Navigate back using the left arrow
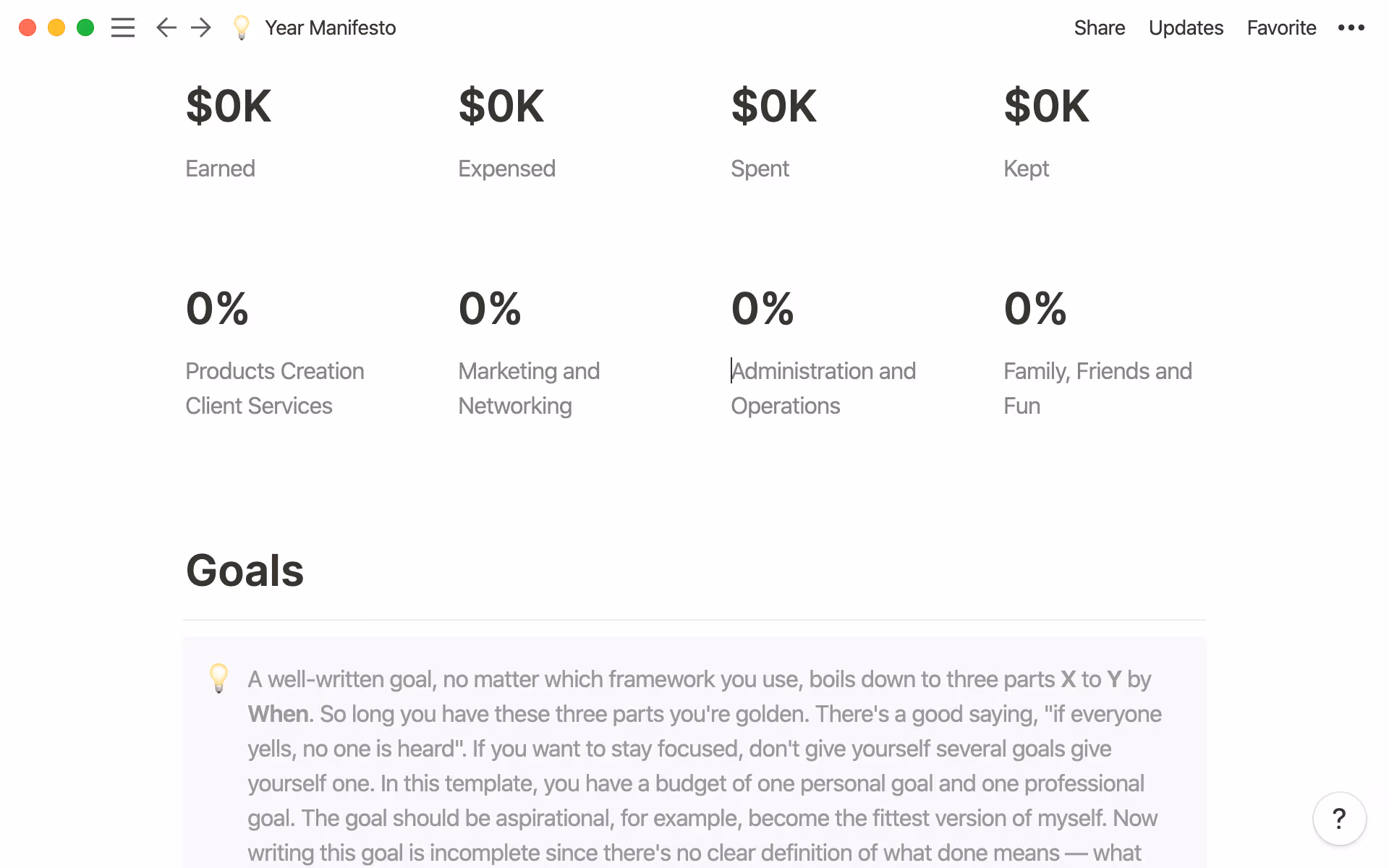This screenshot has width=1389, height=868. tap(166, 27)
